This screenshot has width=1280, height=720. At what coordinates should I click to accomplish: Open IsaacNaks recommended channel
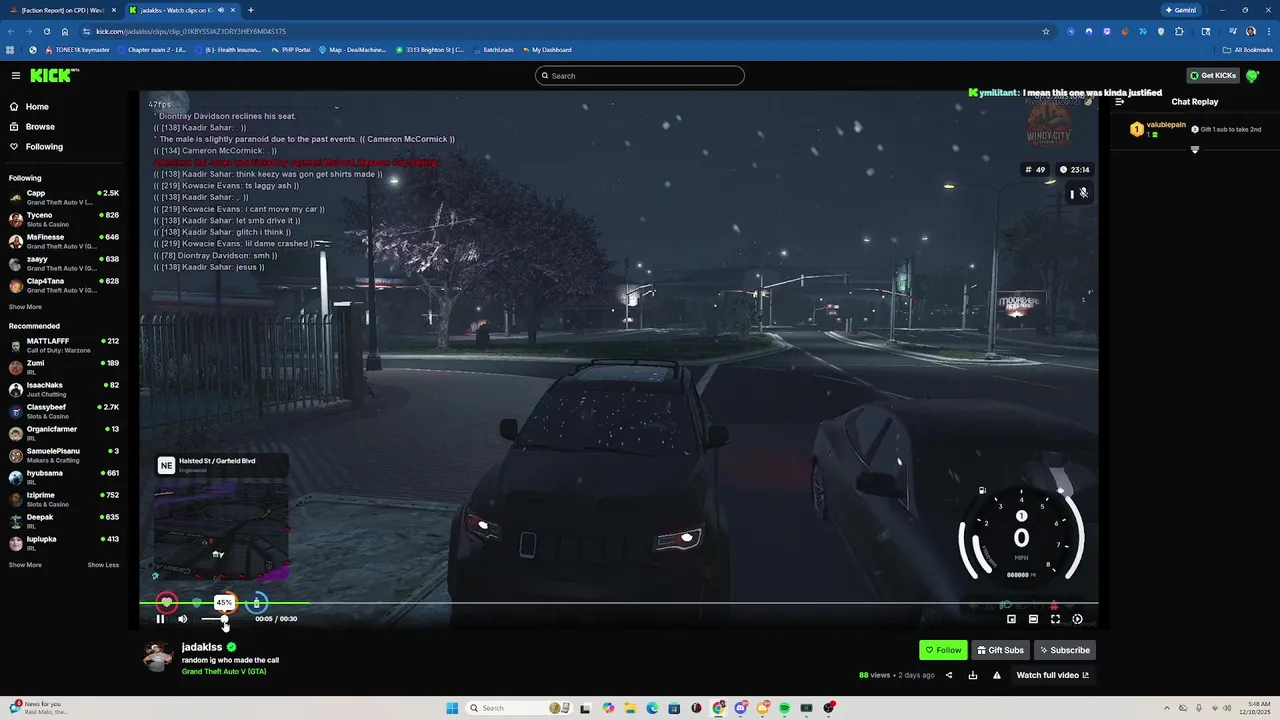tap(64, 389)
